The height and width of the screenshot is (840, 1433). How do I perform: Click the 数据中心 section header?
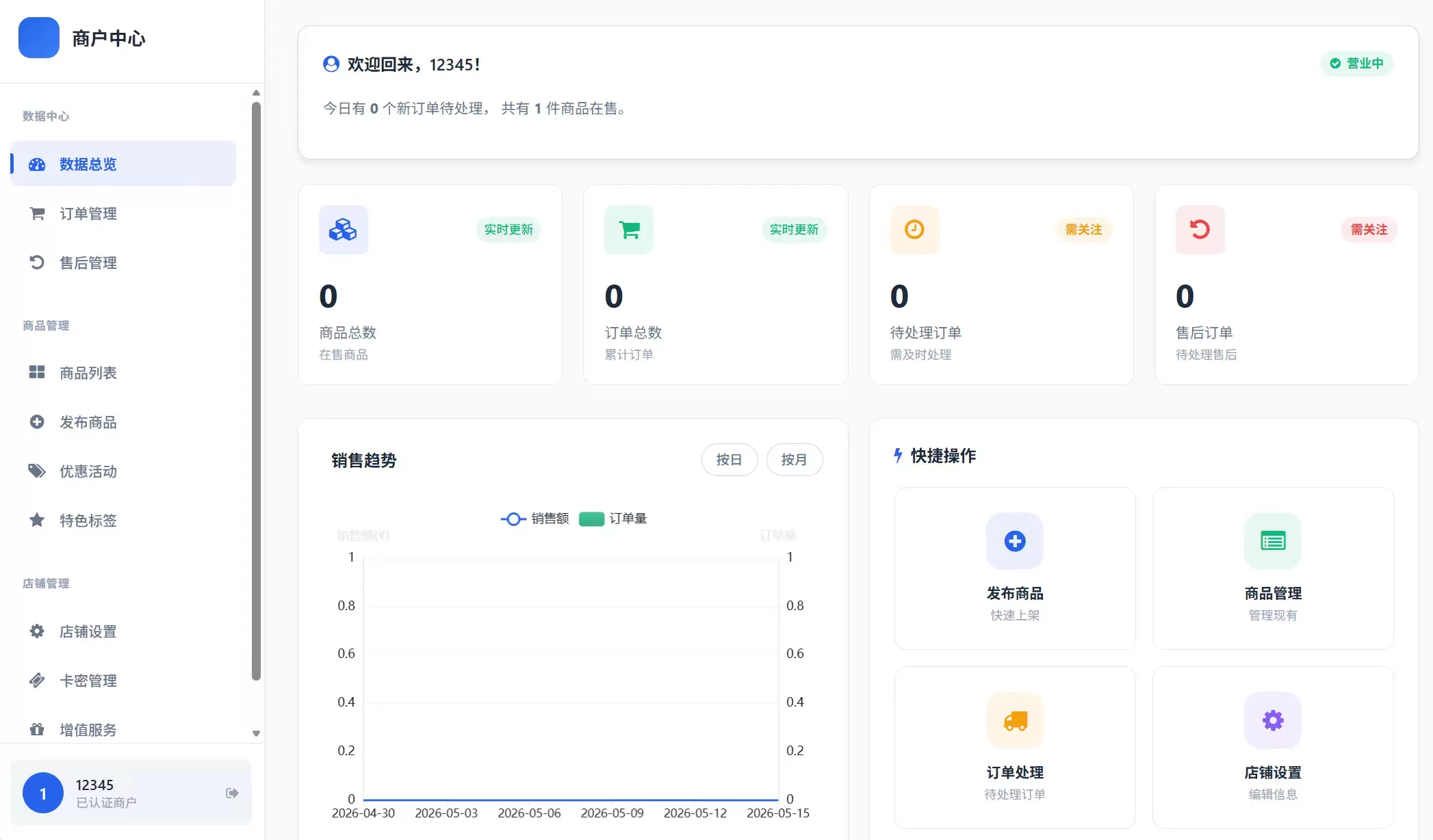(46, 116)
